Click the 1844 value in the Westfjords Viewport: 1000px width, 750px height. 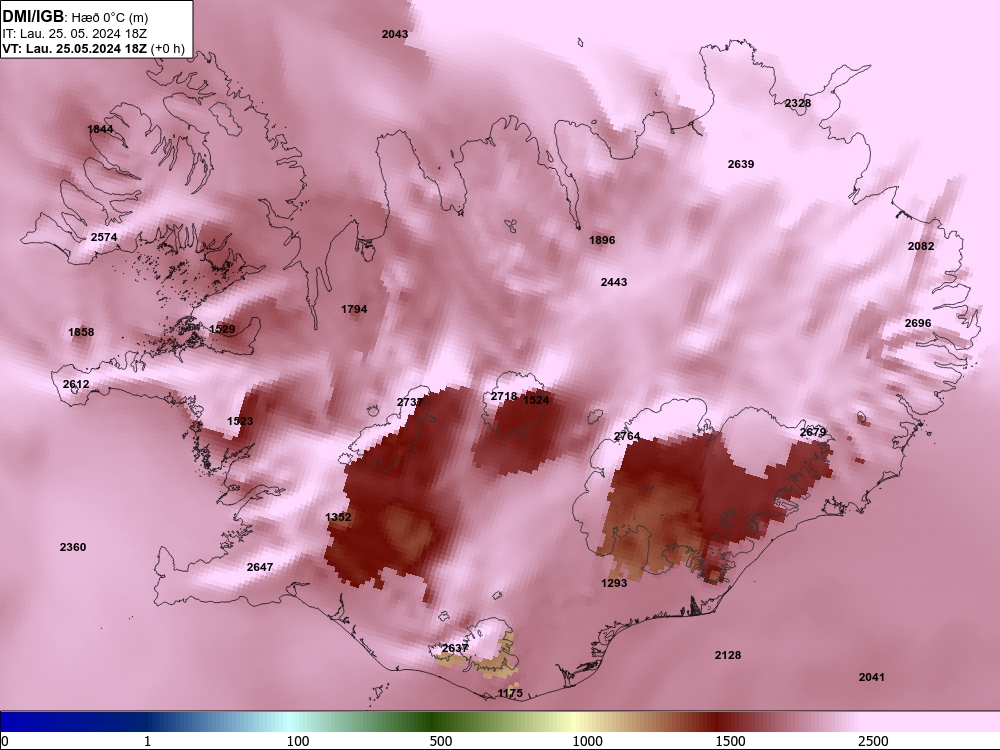100,129
